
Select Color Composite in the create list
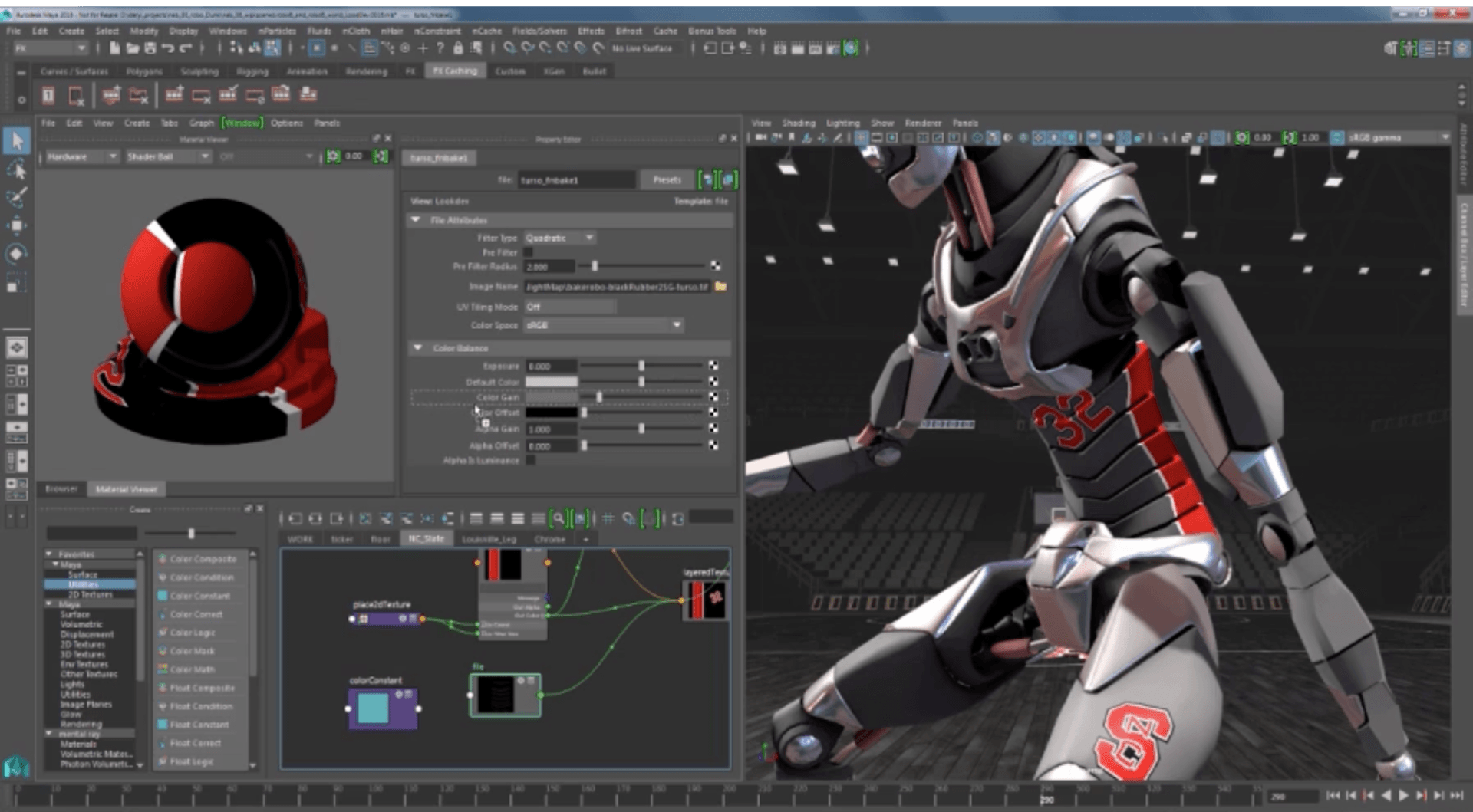tap(203, 559)
